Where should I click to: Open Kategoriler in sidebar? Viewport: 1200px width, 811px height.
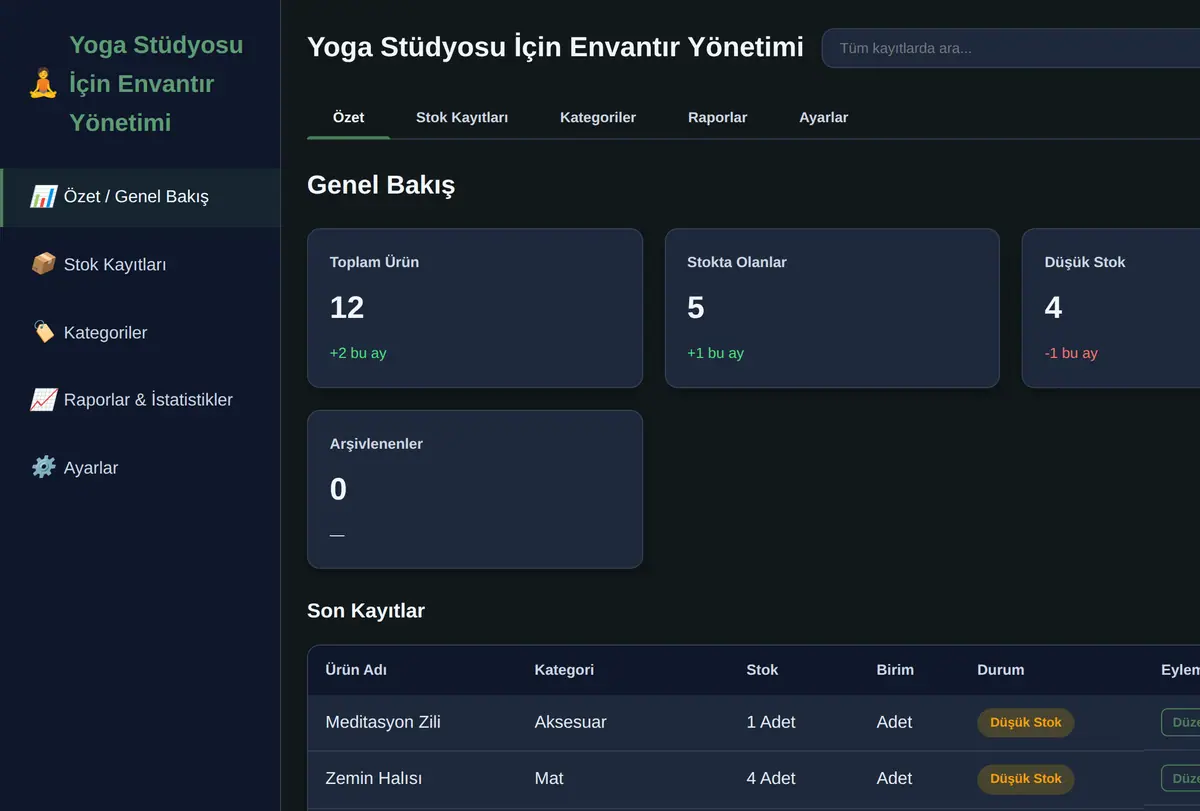(x=140, y=333)
